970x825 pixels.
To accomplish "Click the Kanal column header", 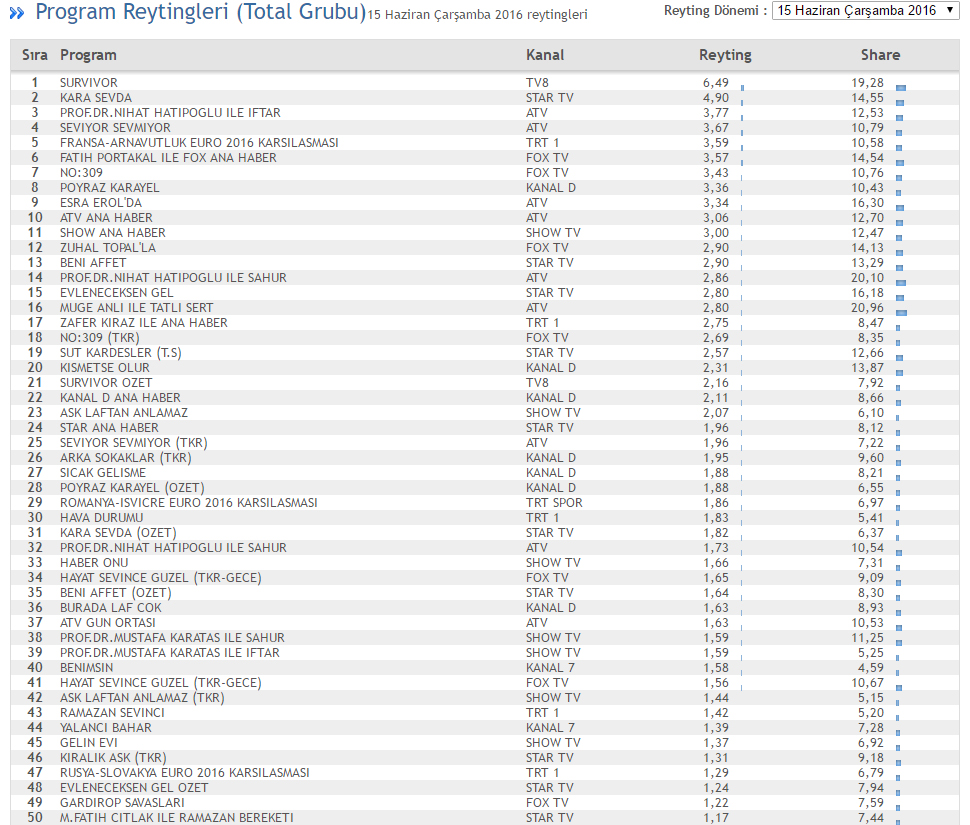I will (x=545, y=55).
